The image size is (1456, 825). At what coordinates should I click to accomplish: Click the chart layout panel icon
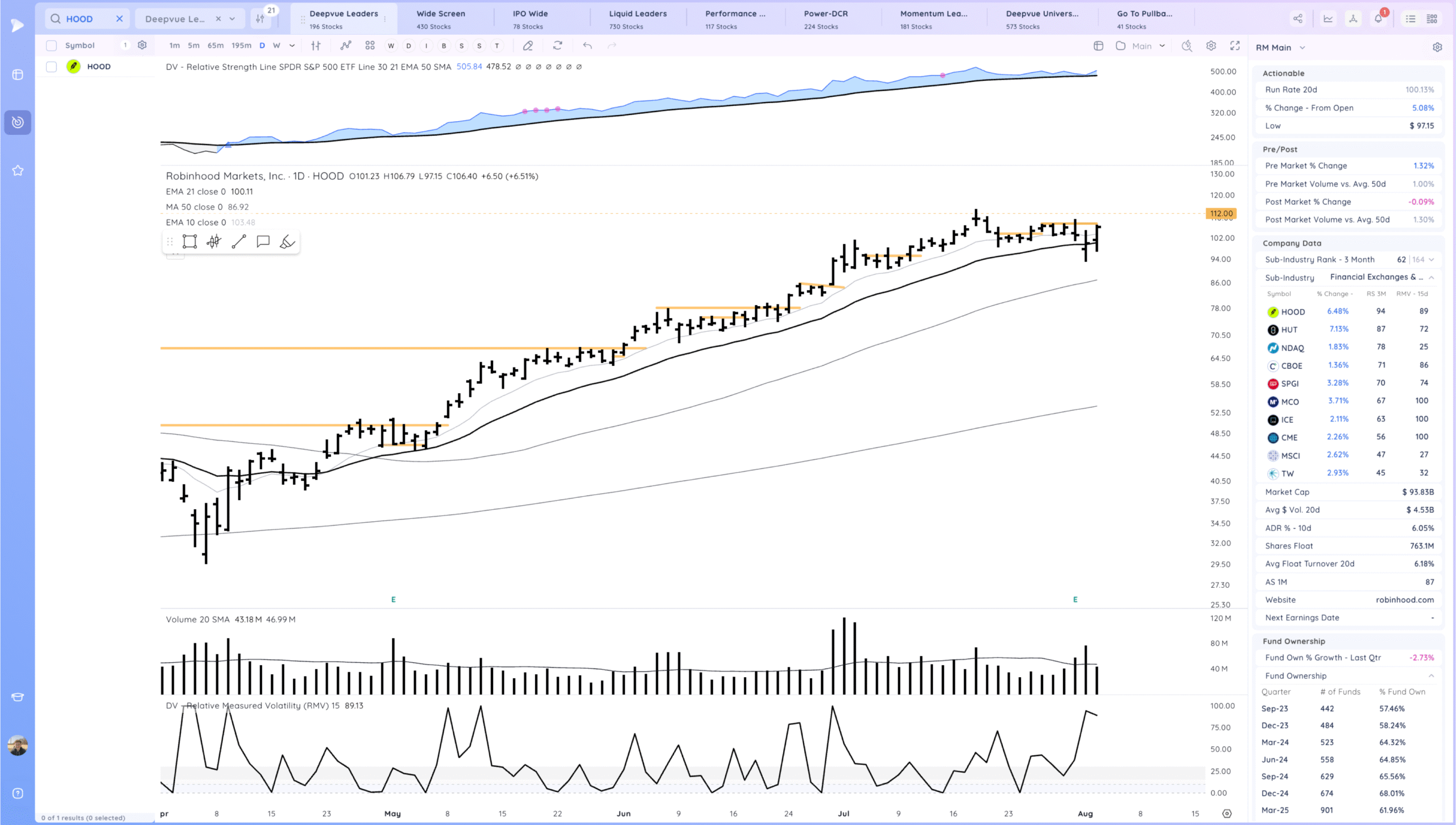click(1098, 46)
